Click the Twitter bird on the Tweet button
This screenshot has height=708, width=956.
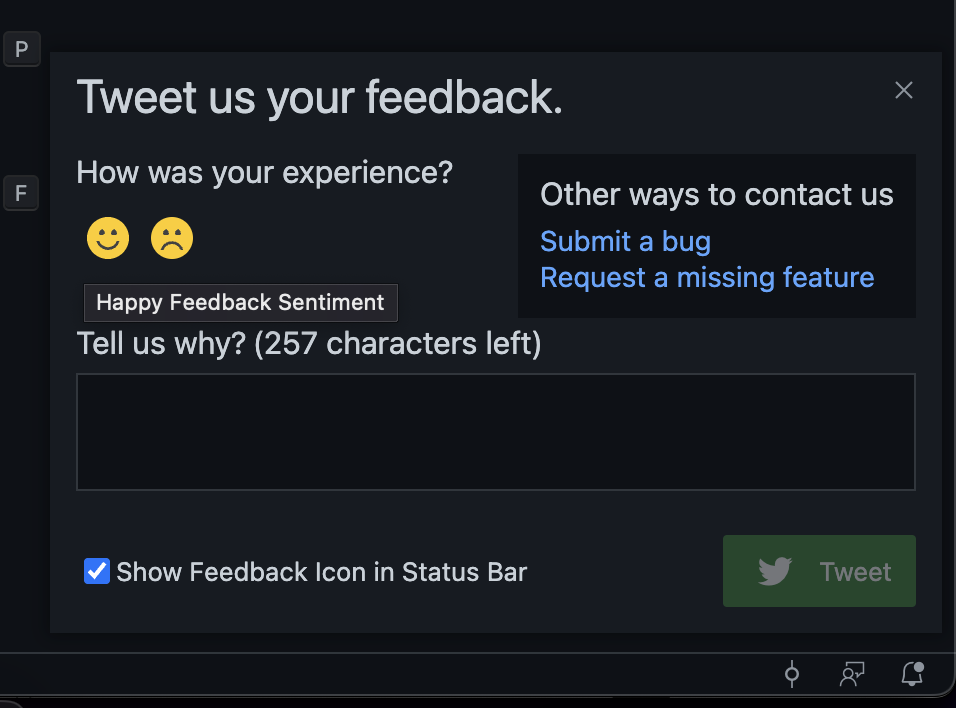774,572
